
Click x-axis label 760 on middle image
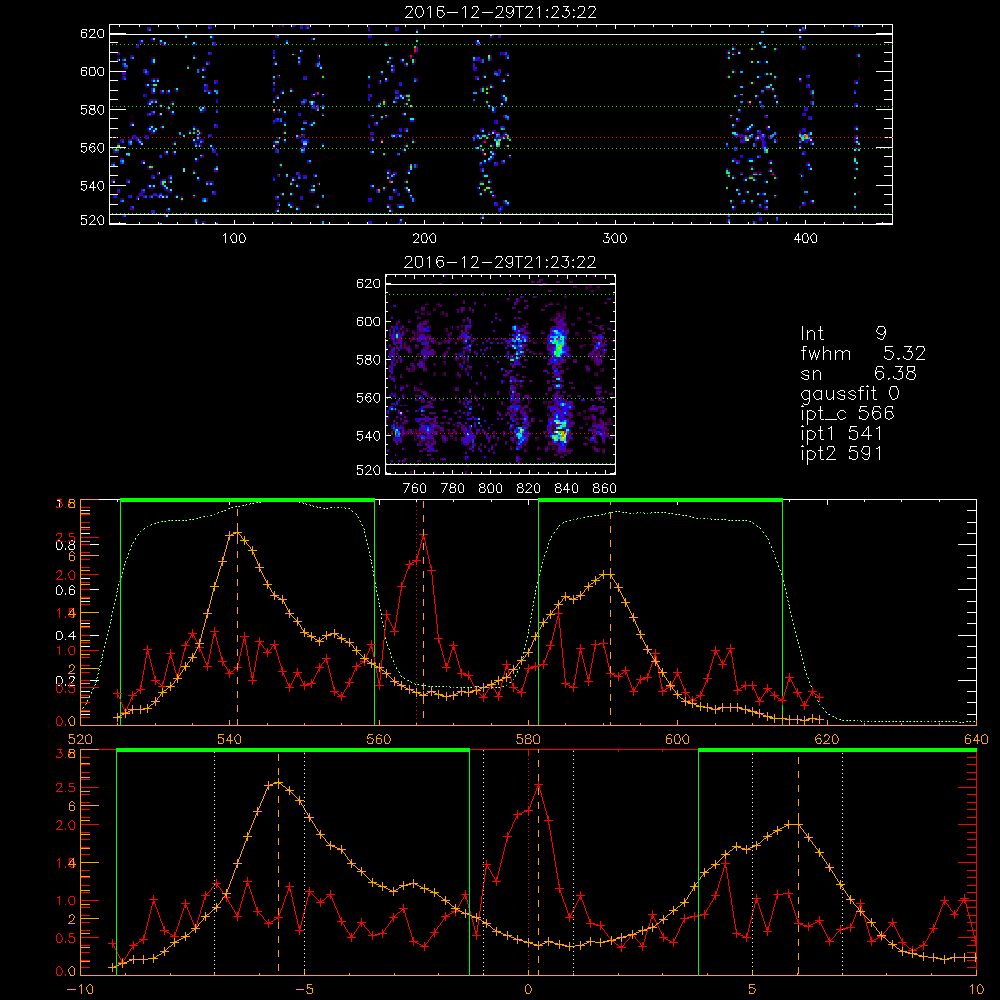pos(415,489)
